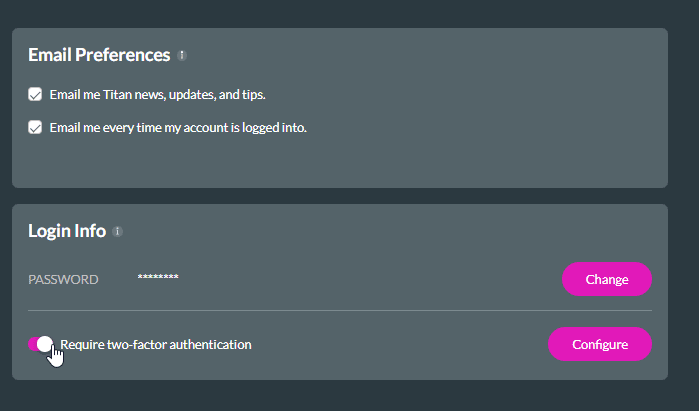Click the info icon beside Email Preferences

(x=182, y=56)
